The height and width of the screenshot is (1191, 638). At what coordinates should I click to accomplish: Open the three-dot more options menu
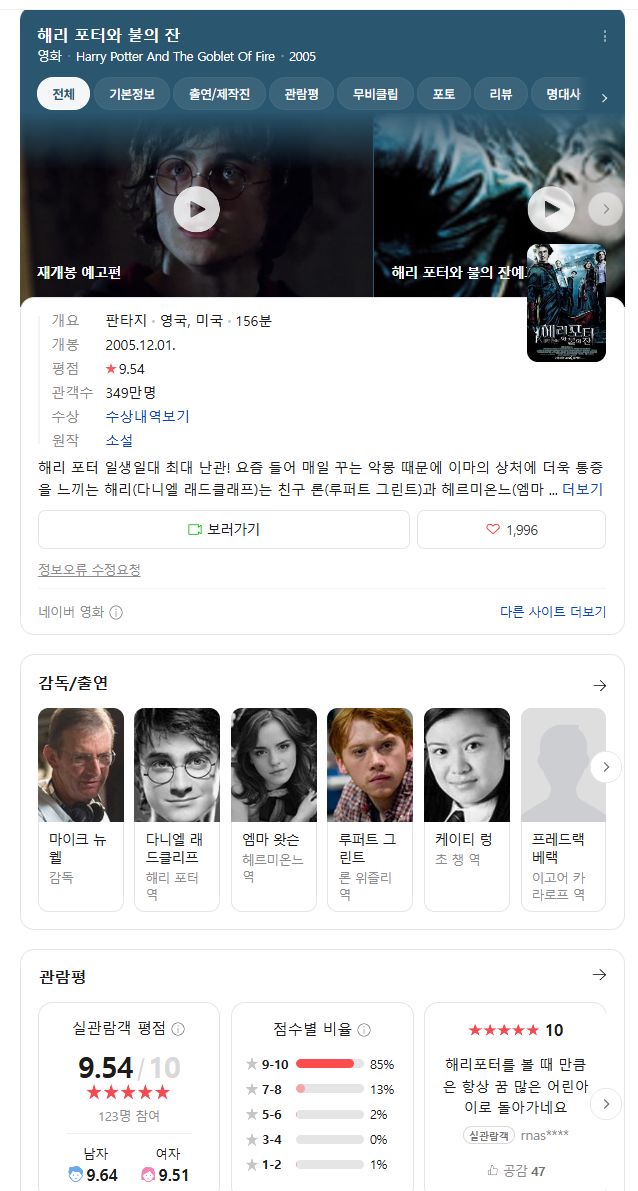coord(605,36)
